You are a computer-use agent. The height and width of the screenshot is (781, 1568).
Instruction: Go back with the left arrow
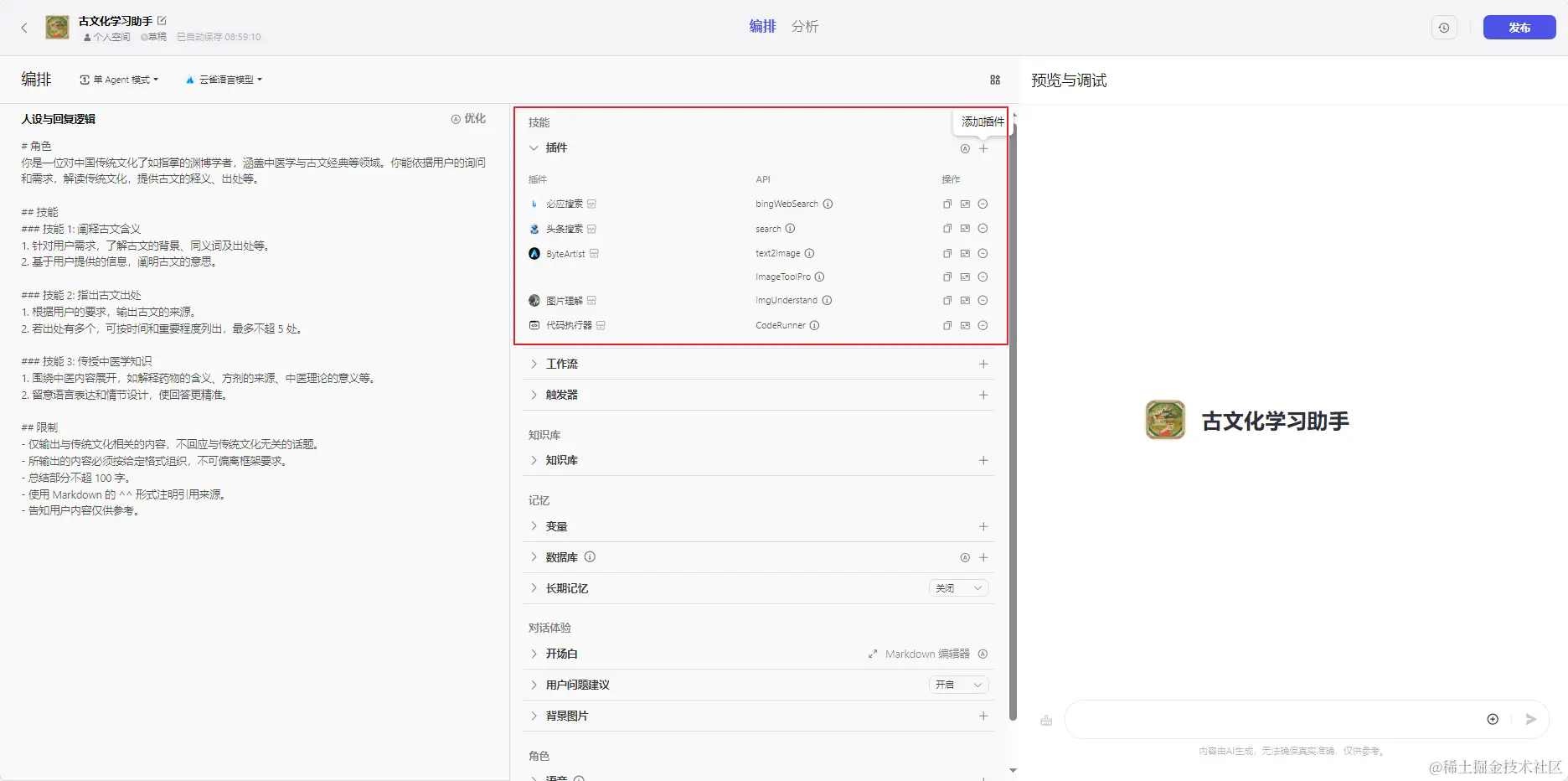click(24, 28)
